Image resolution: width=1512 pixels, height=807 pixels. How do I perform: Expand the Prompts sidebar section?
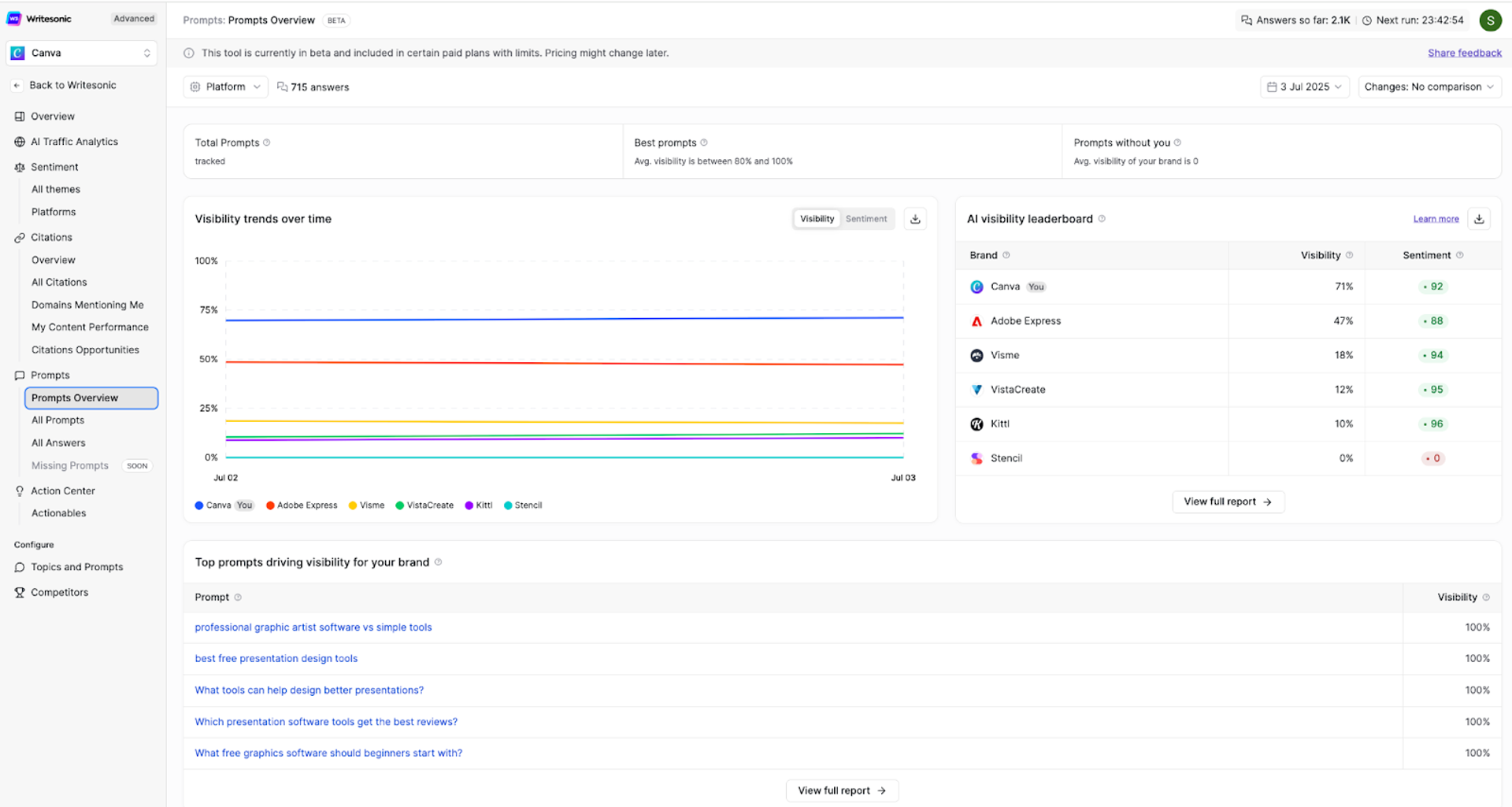pos(50,376)
